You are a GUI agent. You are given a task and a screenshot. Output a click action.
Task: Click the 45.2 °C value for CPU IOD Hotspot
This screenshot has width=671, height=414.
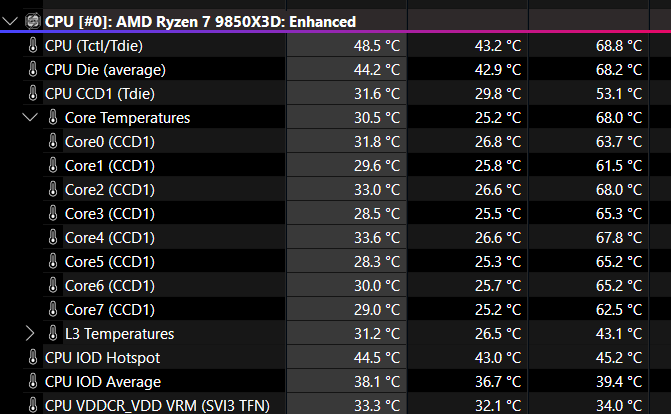click(619, 357)
